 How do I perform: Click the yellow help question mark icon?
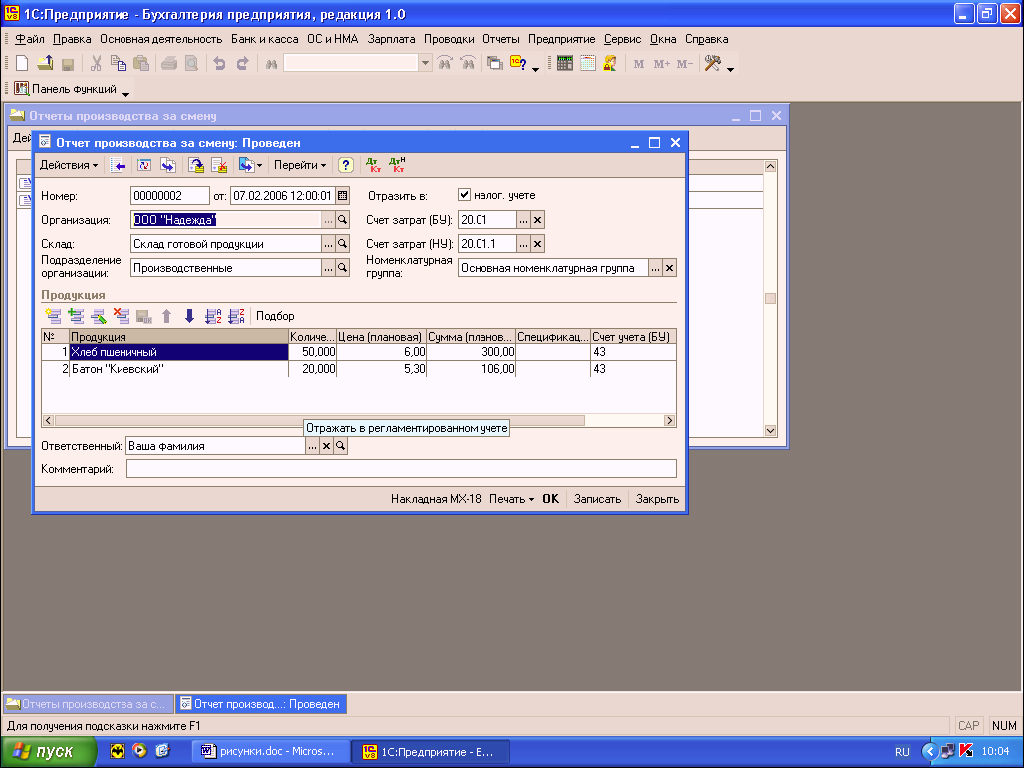(345, 165)
